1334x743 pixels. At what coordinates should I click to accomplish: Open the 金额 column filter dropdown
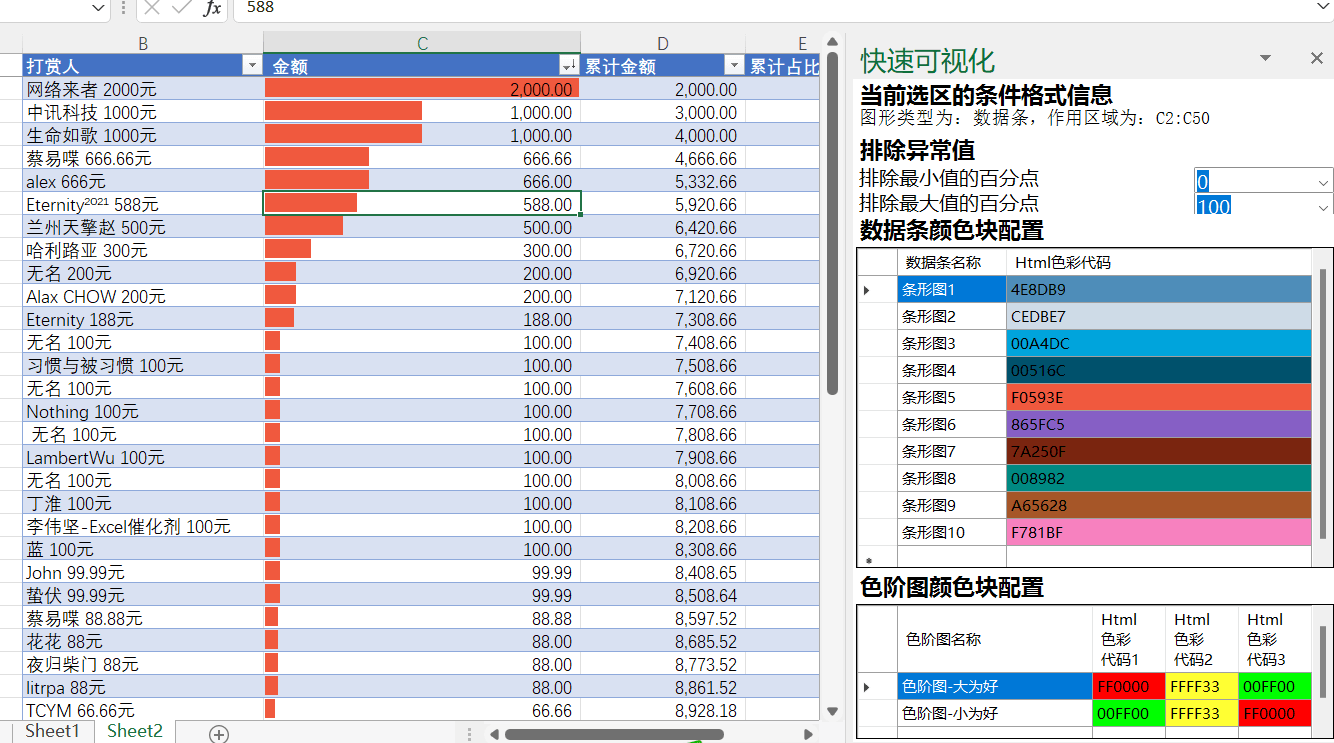tap(569, 66)
